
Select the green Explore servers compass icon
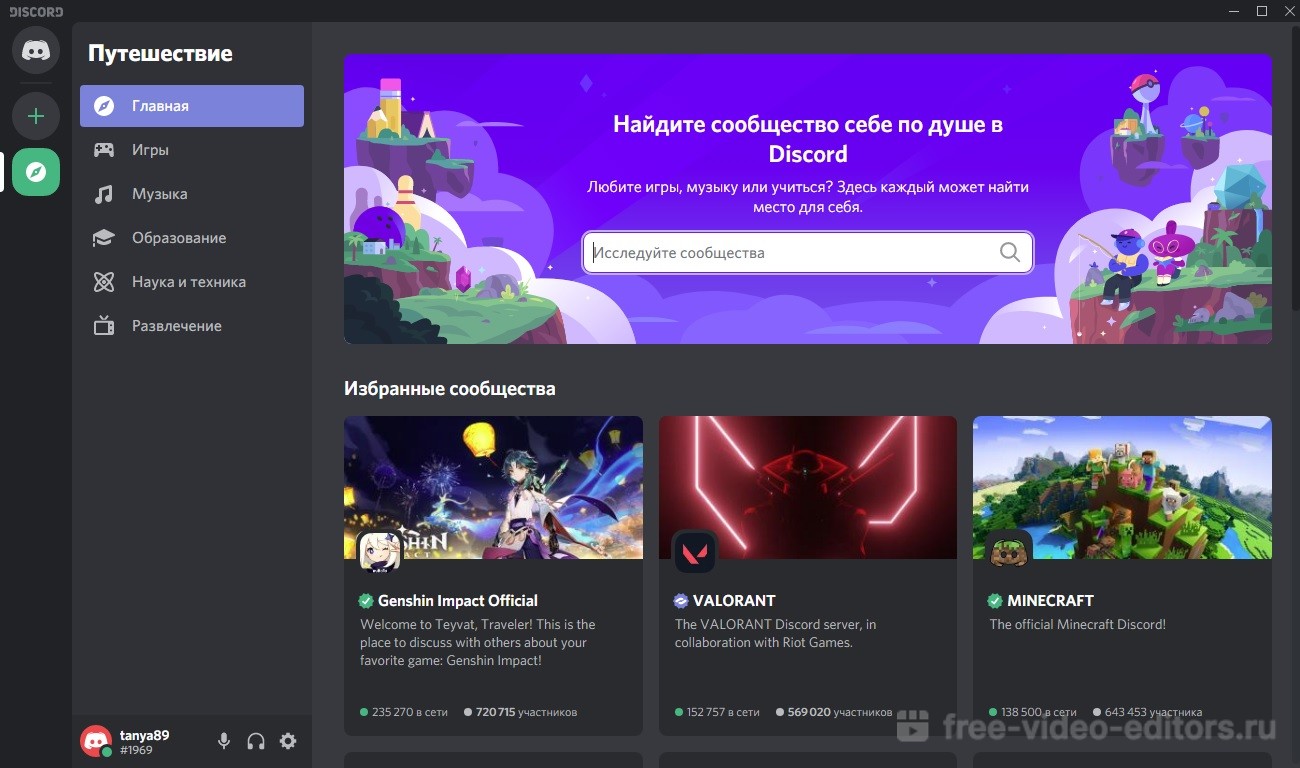pyautogui.click(x=36, y=172)
